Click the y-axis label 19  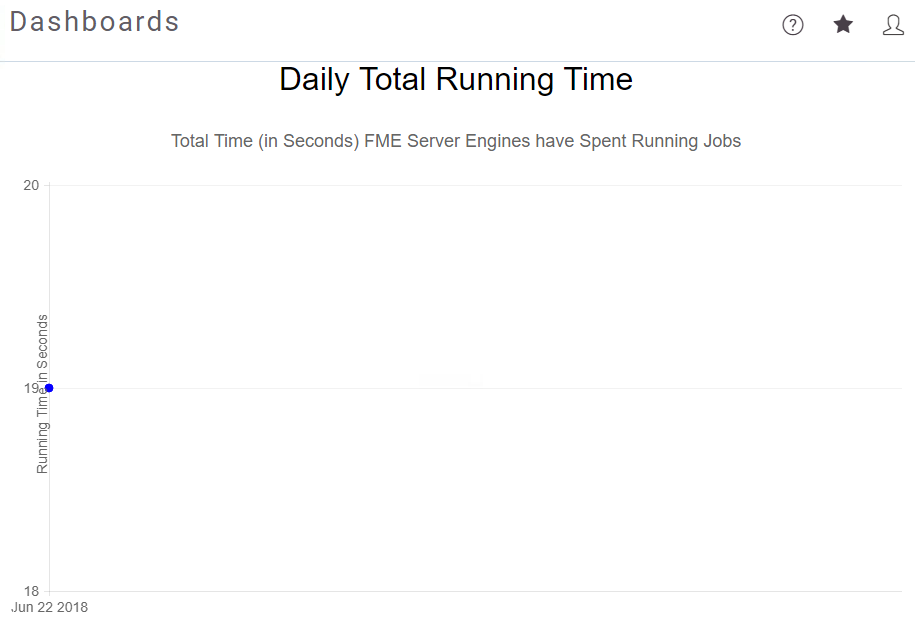tap(31, 388)
